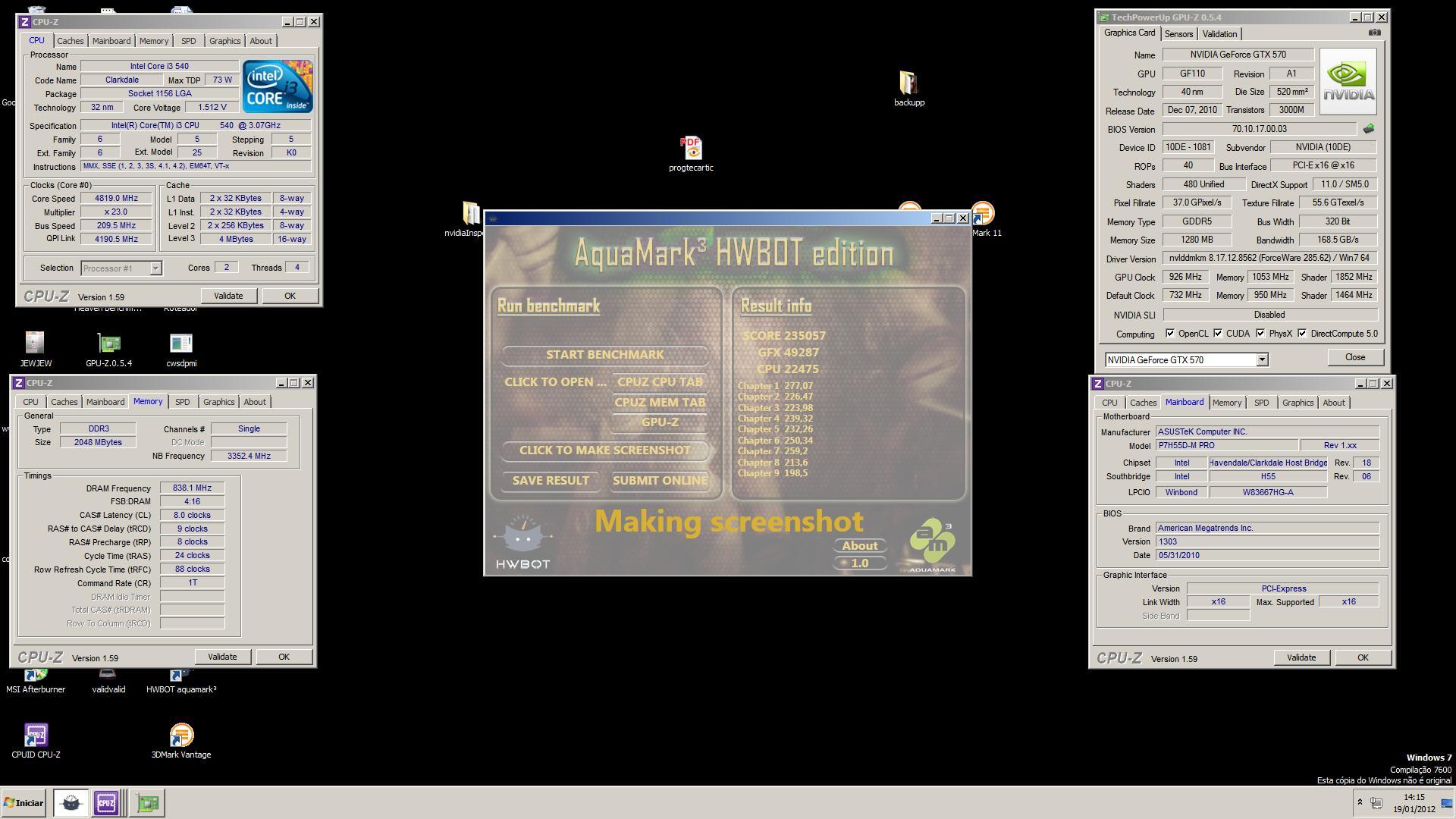
Task: Click the NB Frequency 3352.4 MHz value
Action: (x=249, y=457)
